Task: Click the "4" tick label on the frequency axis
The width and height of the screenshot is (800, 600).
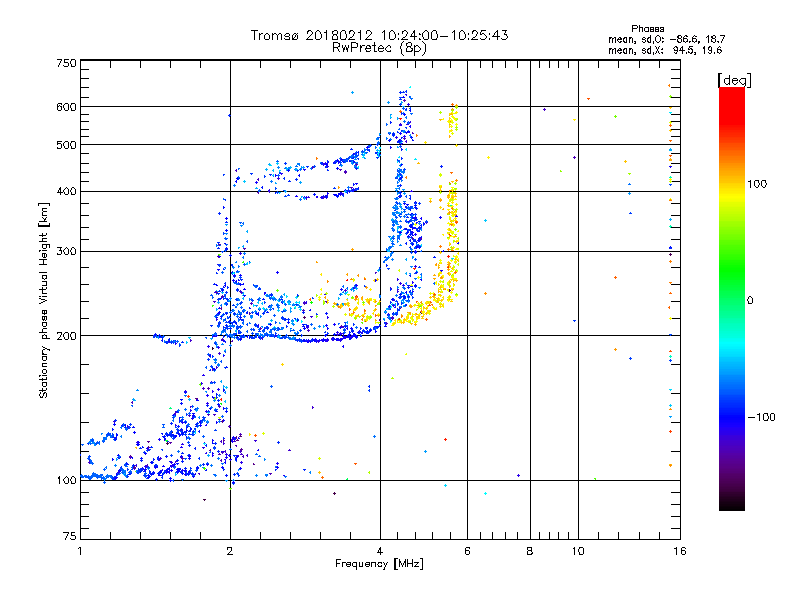Action: [380, 551]
